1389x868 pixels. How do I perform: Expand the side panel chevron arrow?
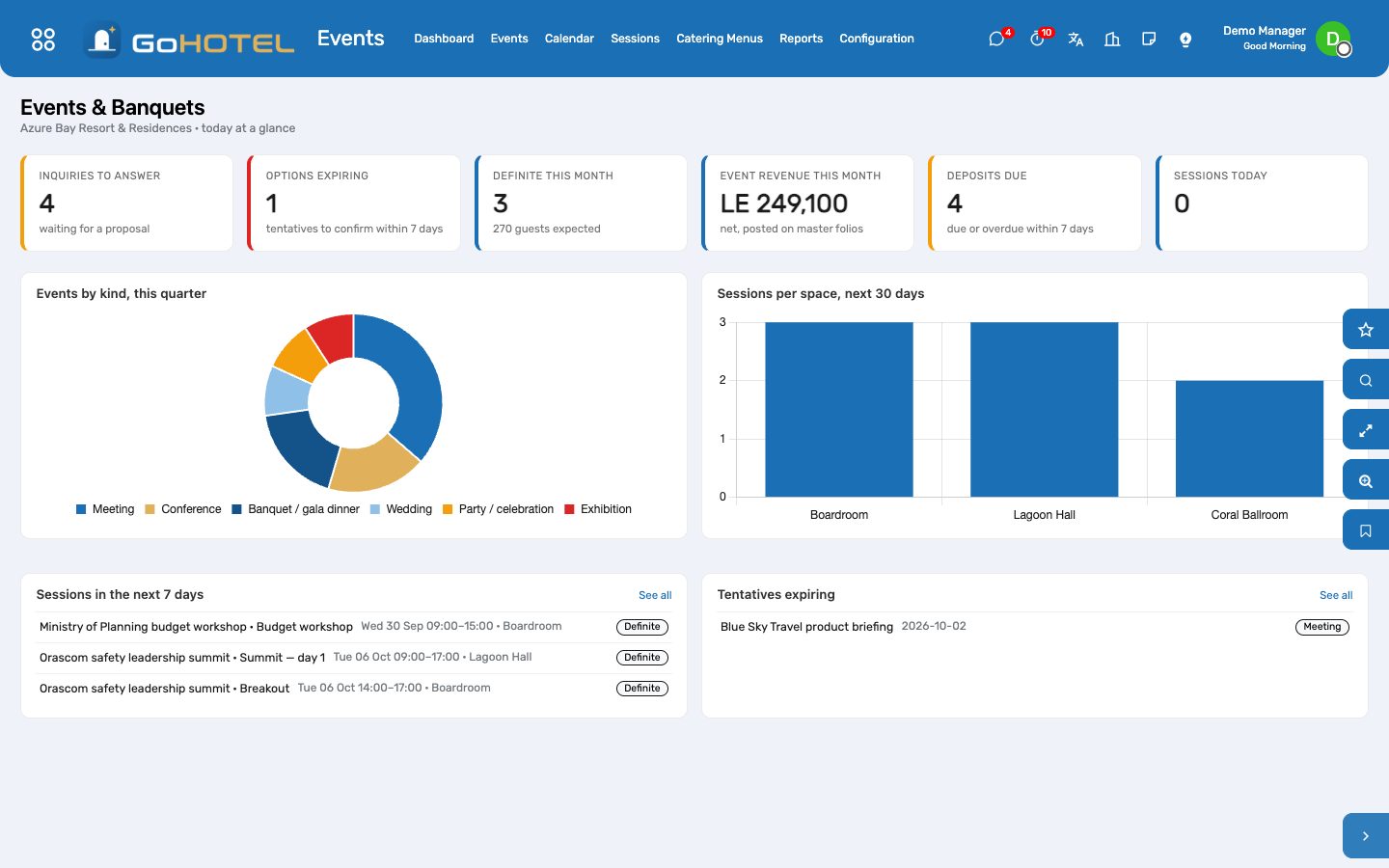point(1366,836)
